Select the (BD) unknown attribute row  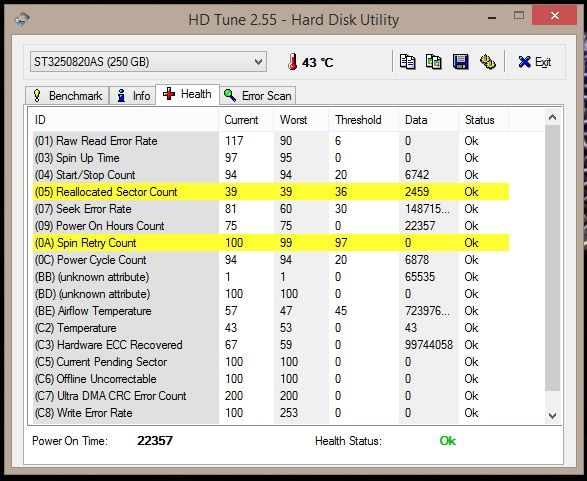[271, 294]
